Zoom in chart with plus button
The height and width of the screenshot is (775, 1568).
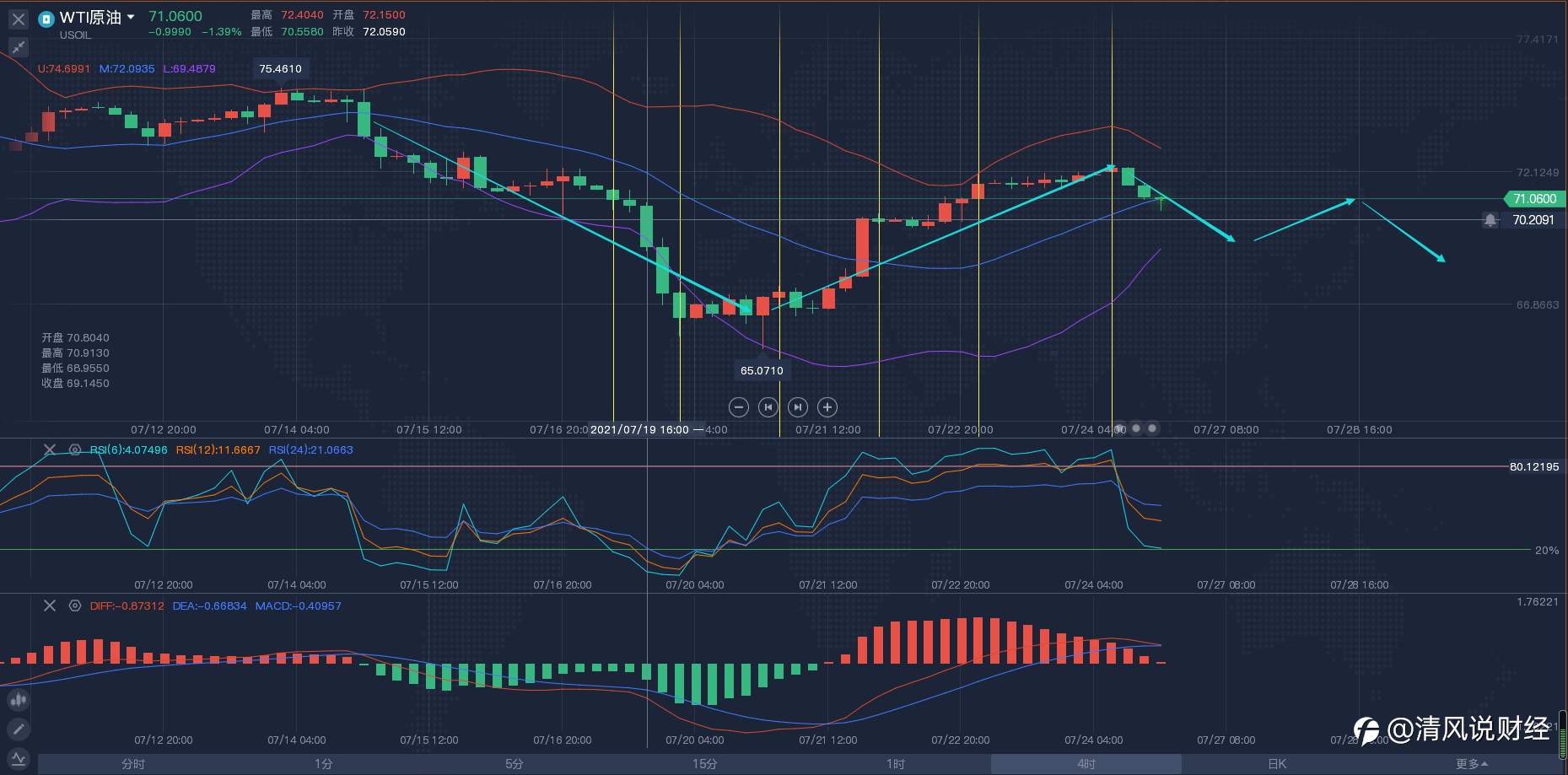[x=827, y=407]
